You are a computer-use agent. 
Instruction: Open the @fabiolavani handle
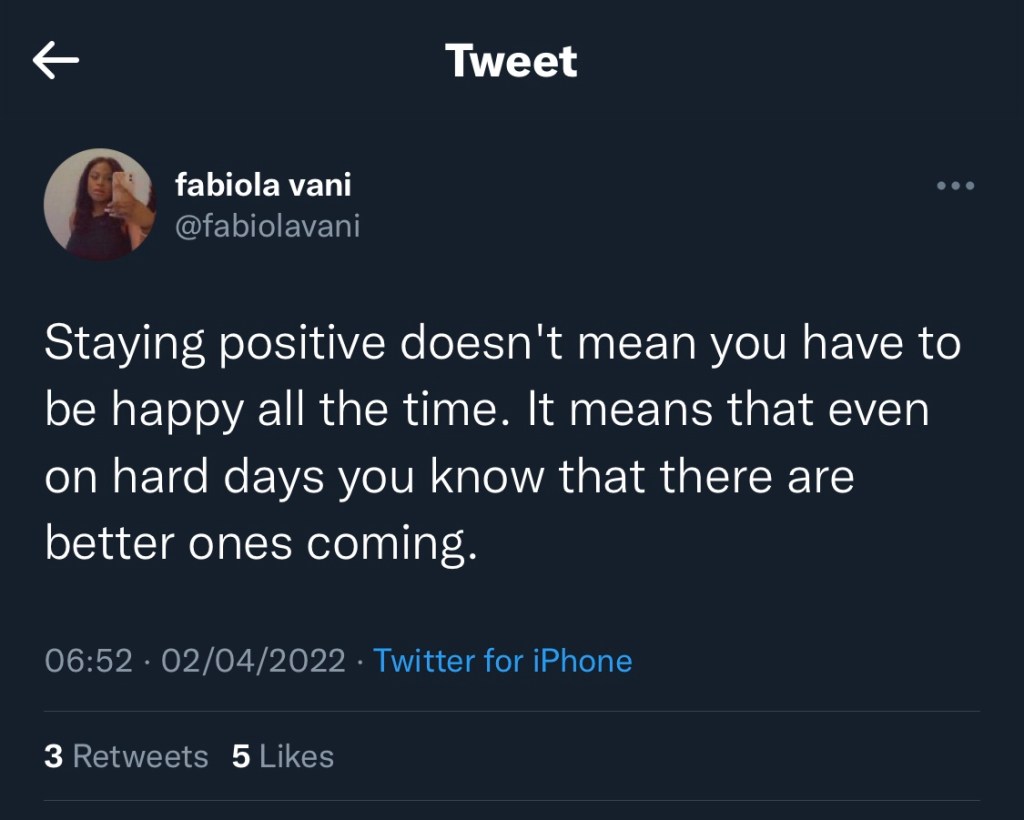pos(267,226)
